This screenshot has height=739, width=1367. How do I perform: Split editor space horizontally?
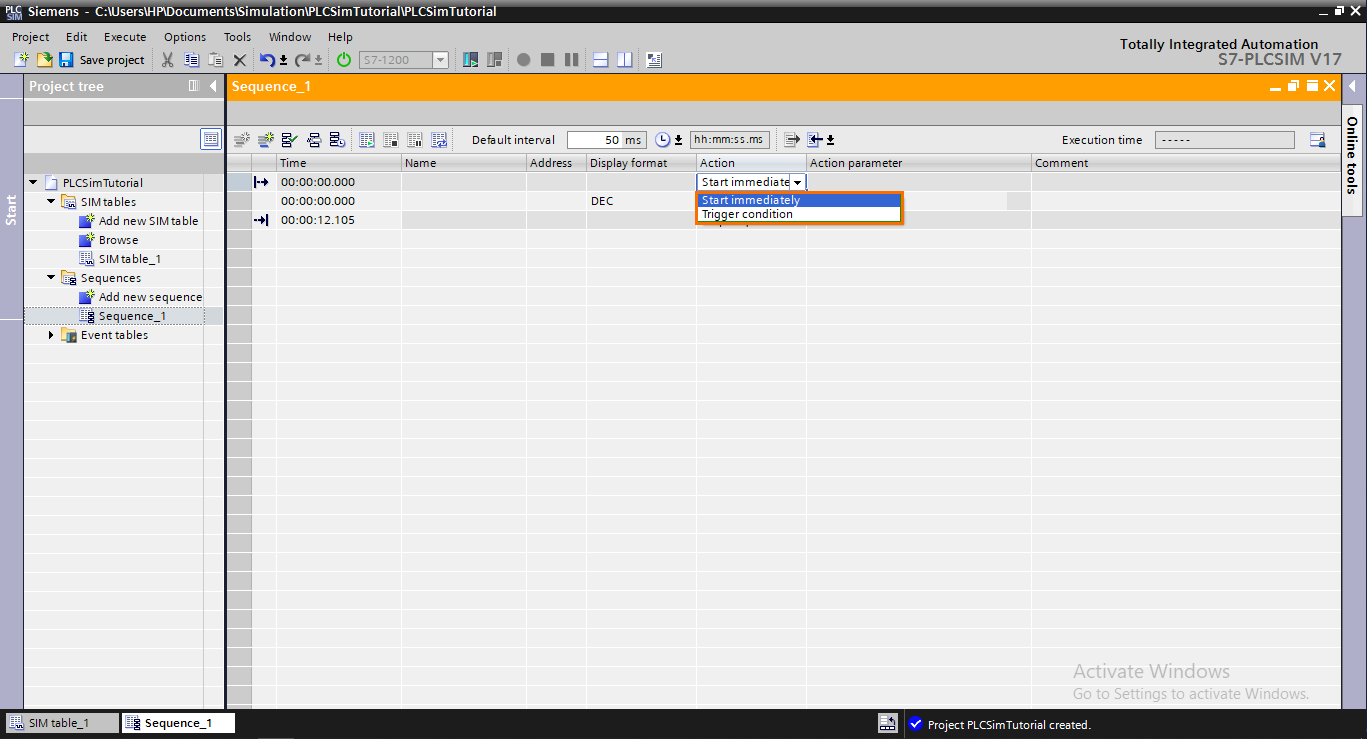tap(601, 60)
